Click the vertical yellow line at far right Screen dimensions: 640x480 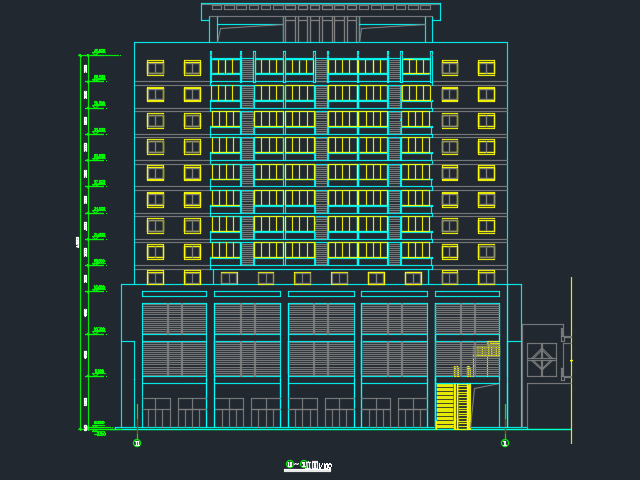(571, 360)
